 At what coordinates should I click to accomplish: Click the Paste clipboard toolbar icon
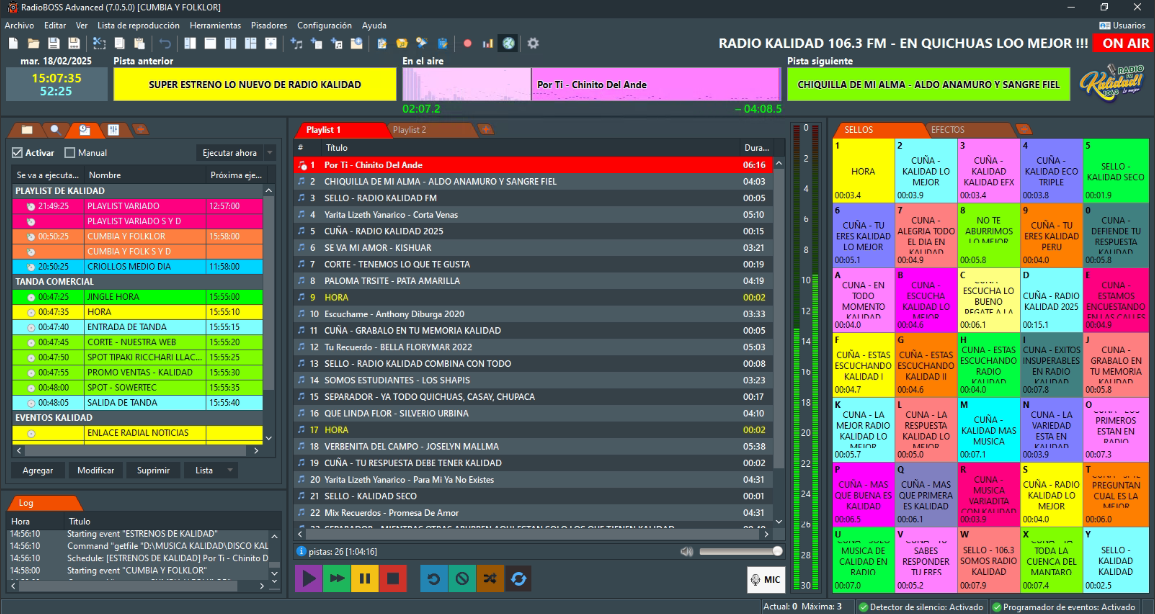pos(139,43)
